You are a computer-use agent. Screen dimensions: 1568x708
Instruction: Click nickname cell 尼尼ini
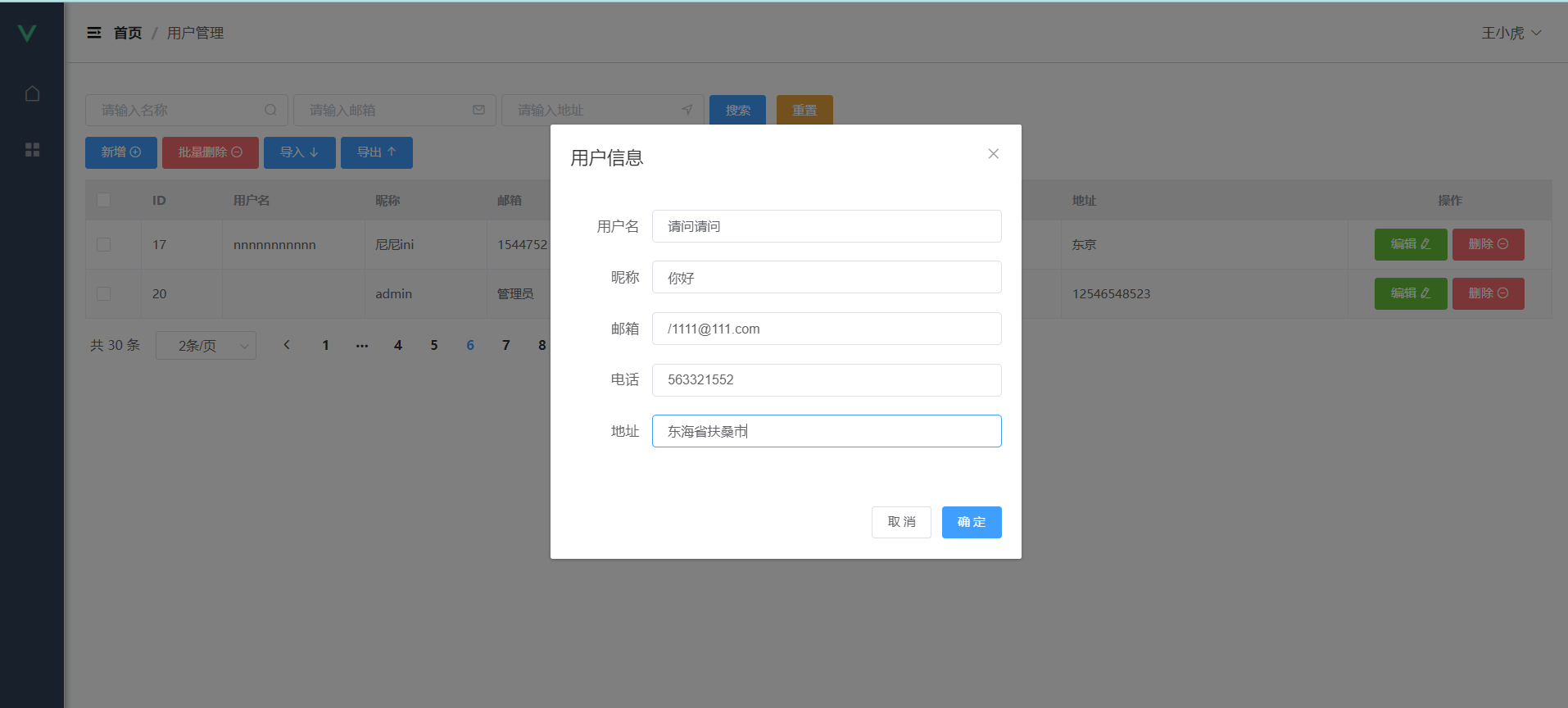(395, 244)
